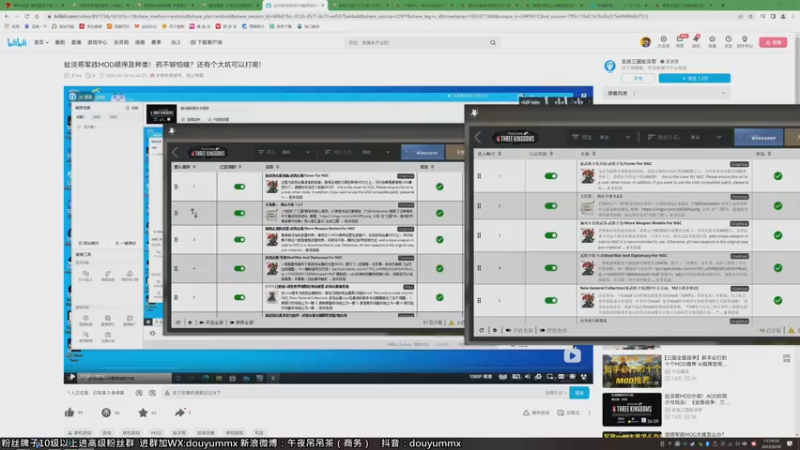
Task: Grab the drag handle of mod row 1 in front launcher
Action: (479, 176)
